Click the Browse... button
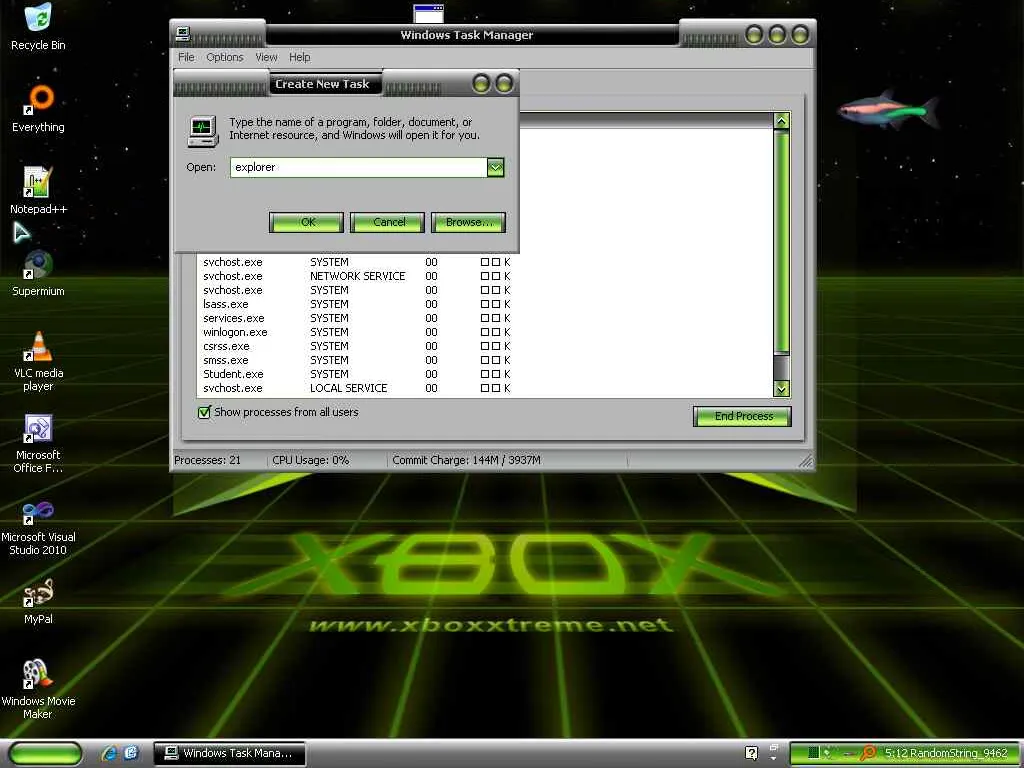This screenshot has height=768, width=1024. pyautogui.click(x=468, y=222)
